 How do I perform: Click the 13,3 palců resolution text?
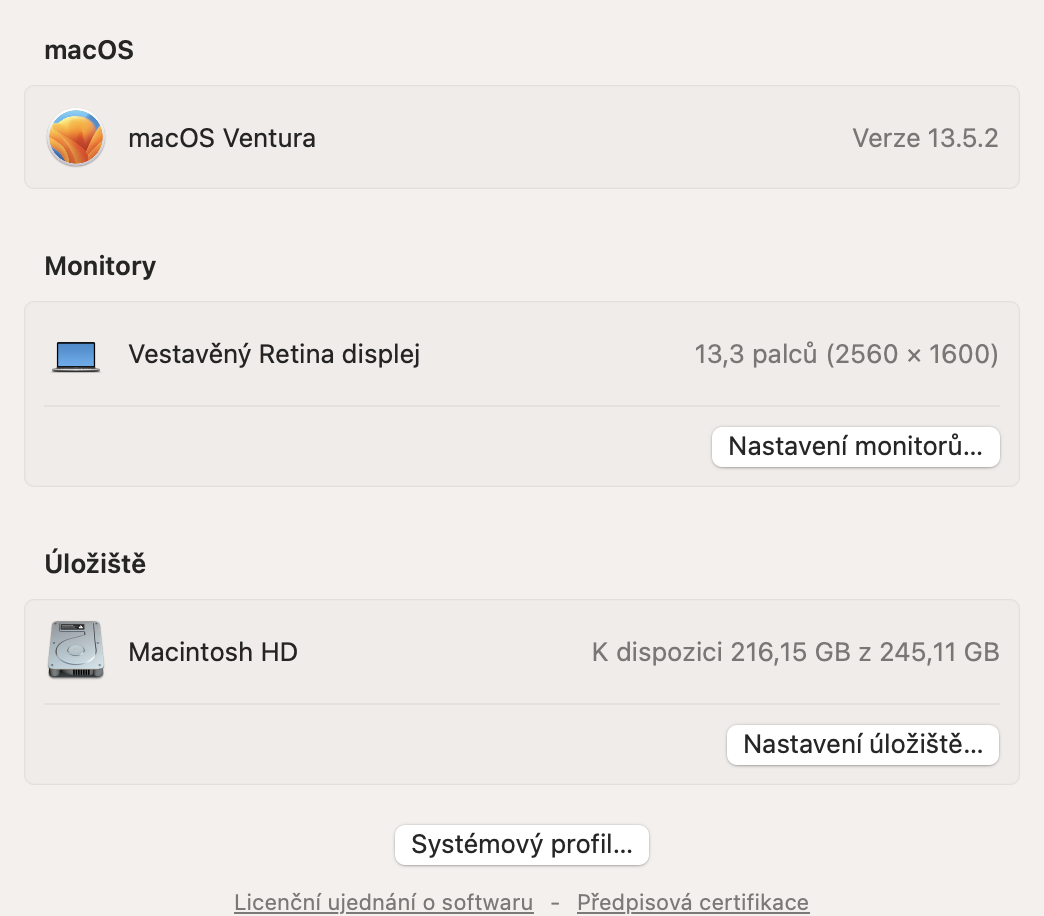(846, 354)
